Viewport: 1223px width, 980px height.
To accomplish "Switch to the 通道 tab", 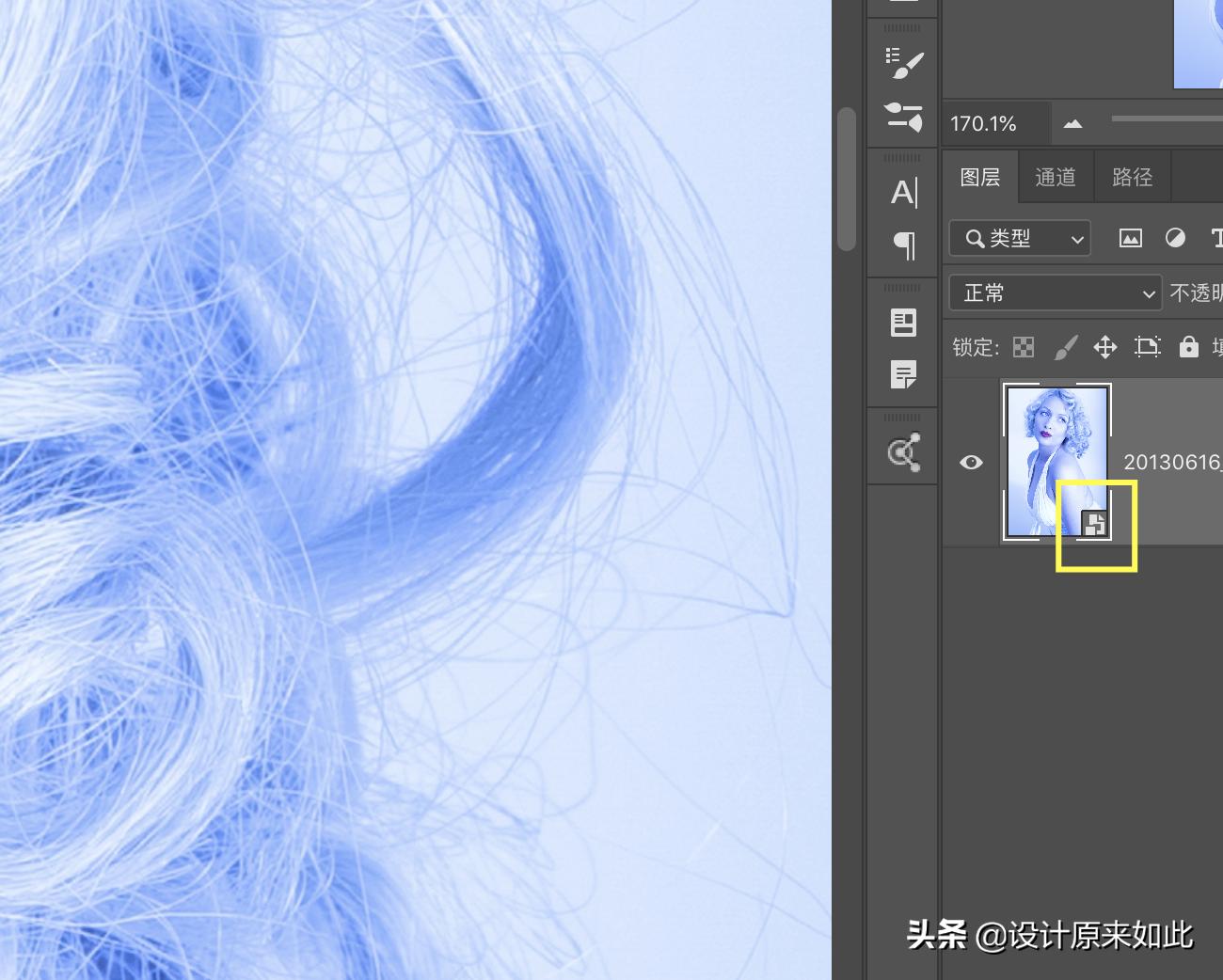I will pyautogui.click(x=1056, y=177).
